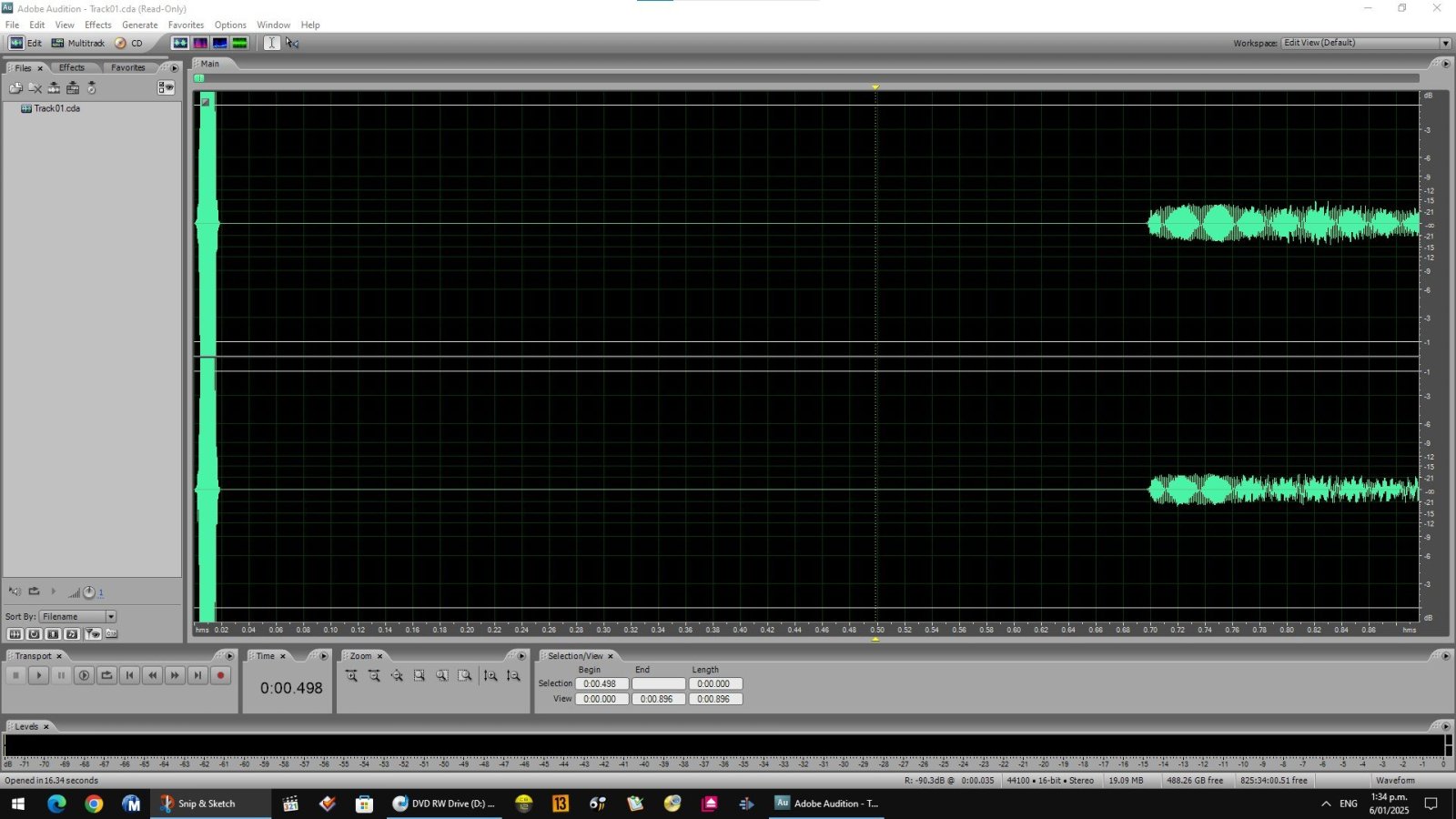Toggle Show Audio Files filter button
Image resolution: width=1456 pixels, height=819 pixels.
click(15, 634)
